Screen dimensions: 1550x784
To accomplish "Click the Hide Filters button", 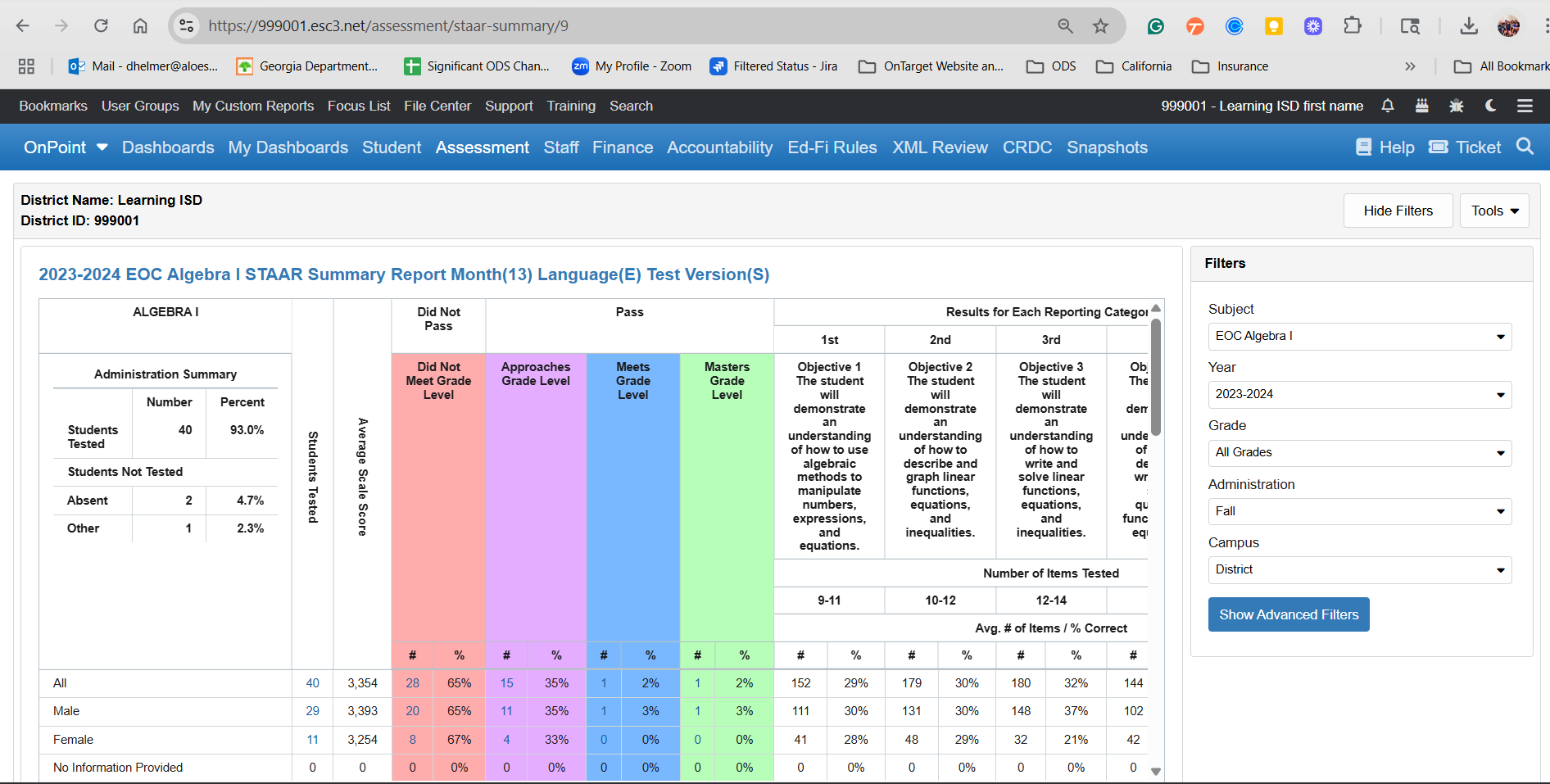I will [x=1398, y=211].
